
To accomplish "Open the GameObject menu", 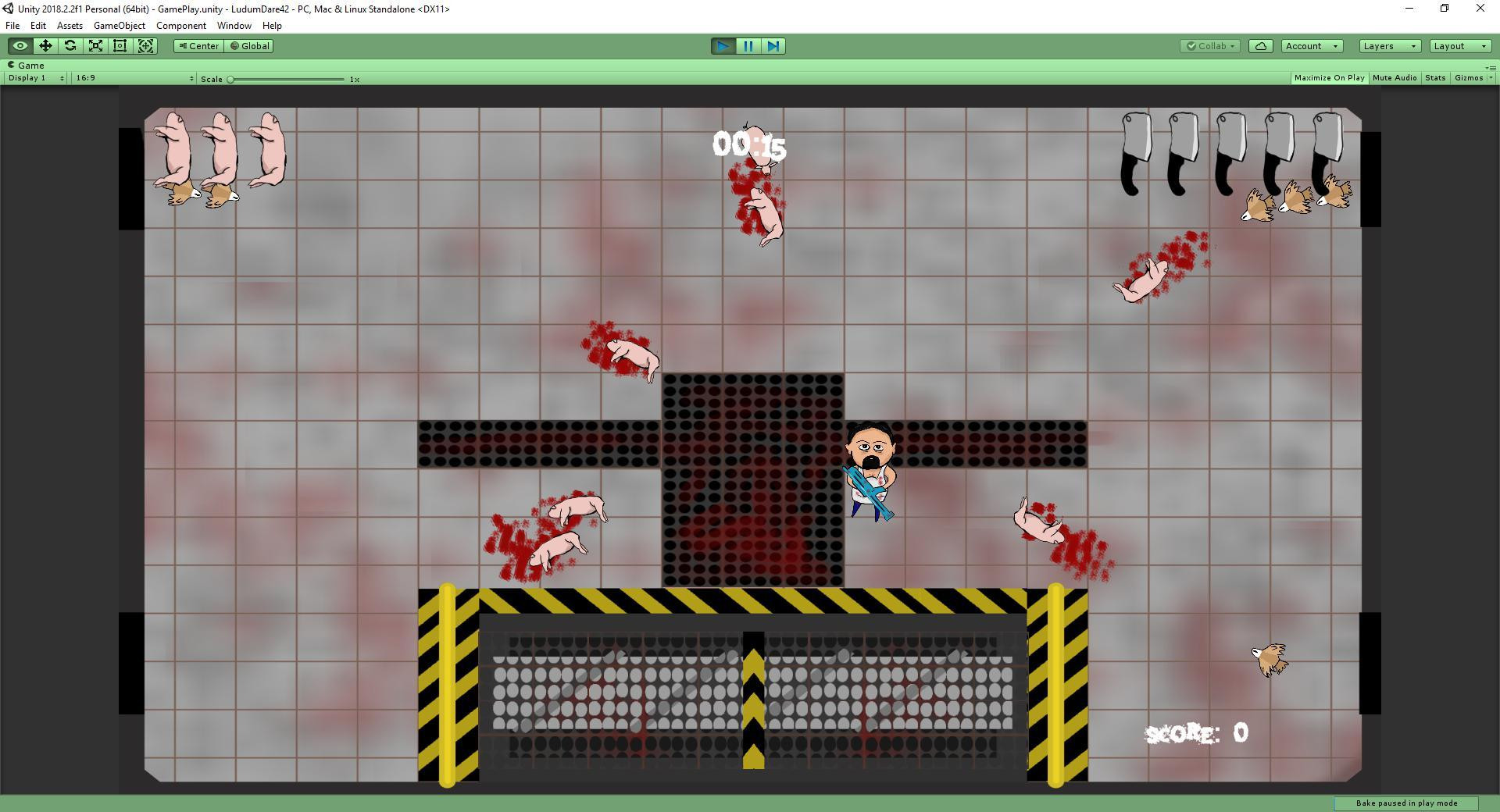I will pyautogui.click(x=120, y=26).
